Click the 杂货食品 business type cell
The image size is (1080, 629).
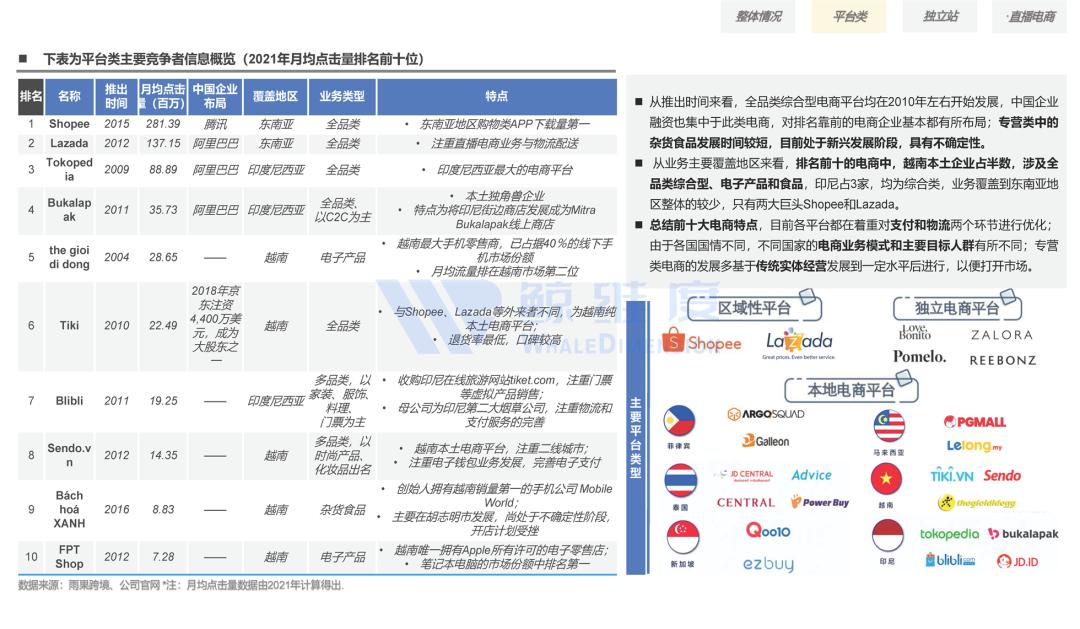342,509
